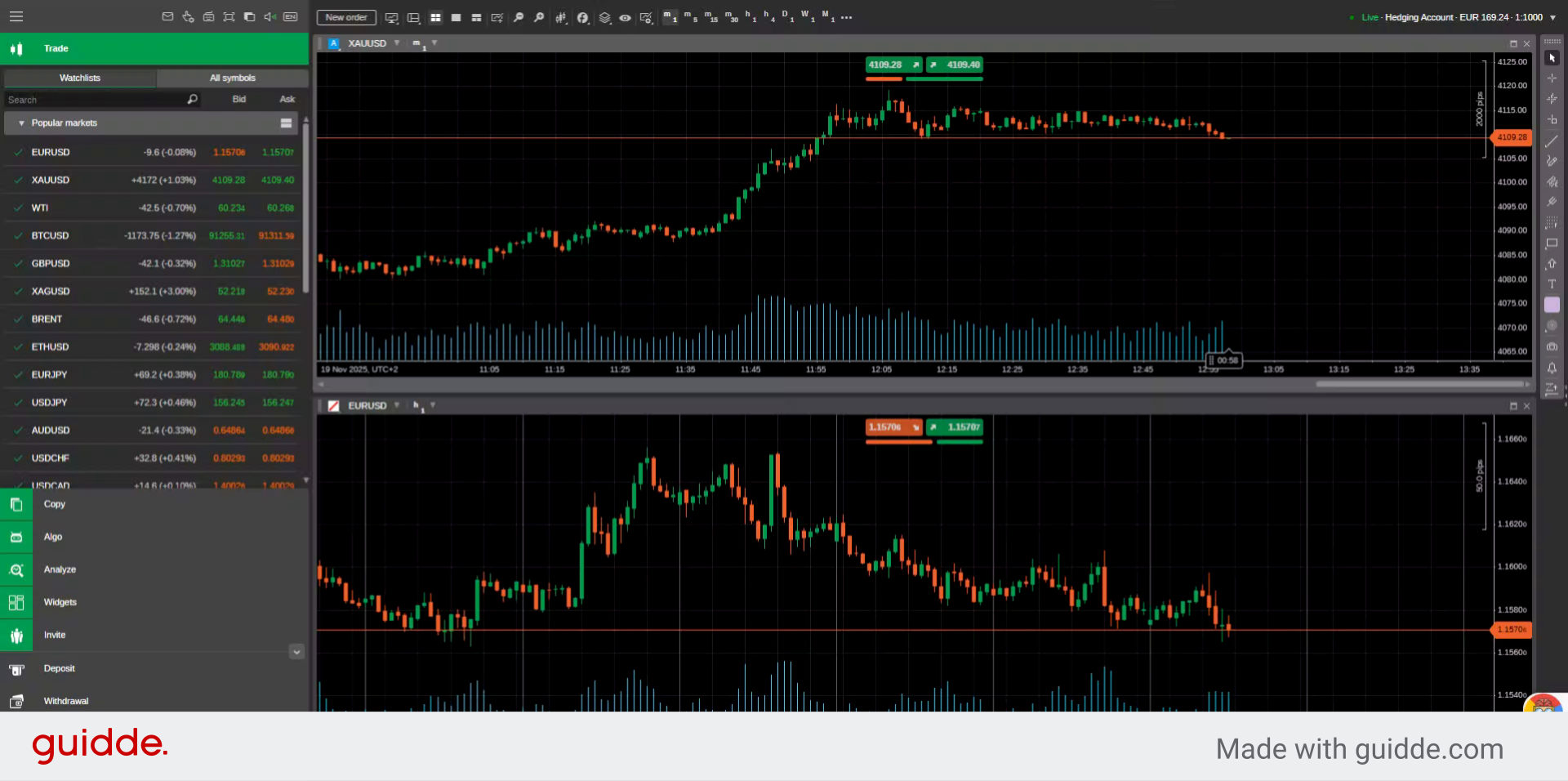Select the text annotation tool
Image resolution: width=1568 pixels, height=781 pixels.
[x=1552, y=284]
